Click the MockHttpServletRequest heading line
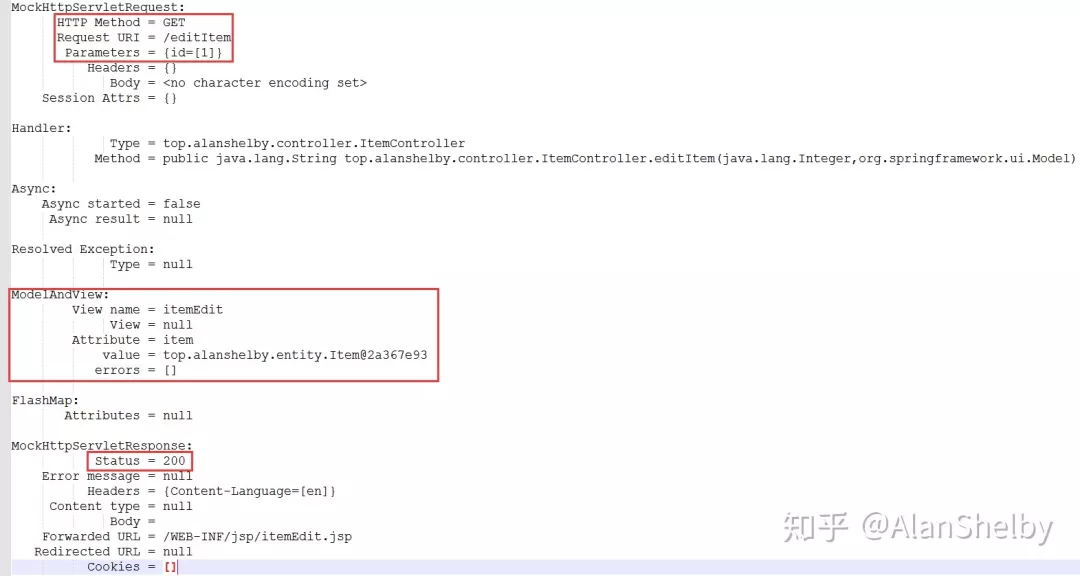 coord(98,8)
